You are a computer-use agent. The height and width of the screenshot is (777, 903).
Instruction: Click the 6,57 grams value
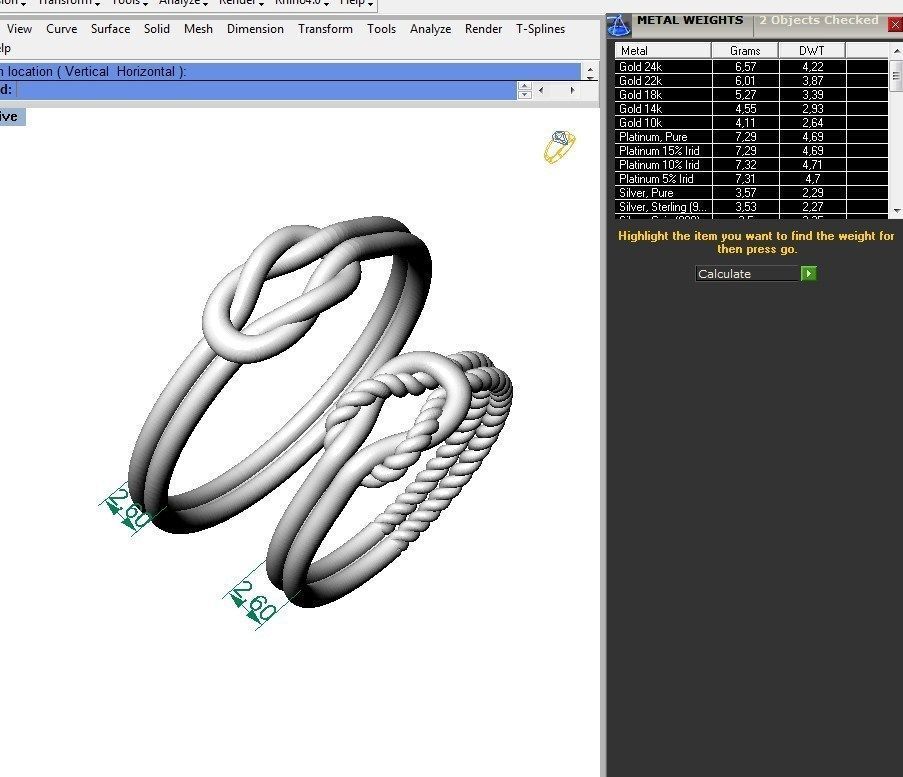click(745, 67)
